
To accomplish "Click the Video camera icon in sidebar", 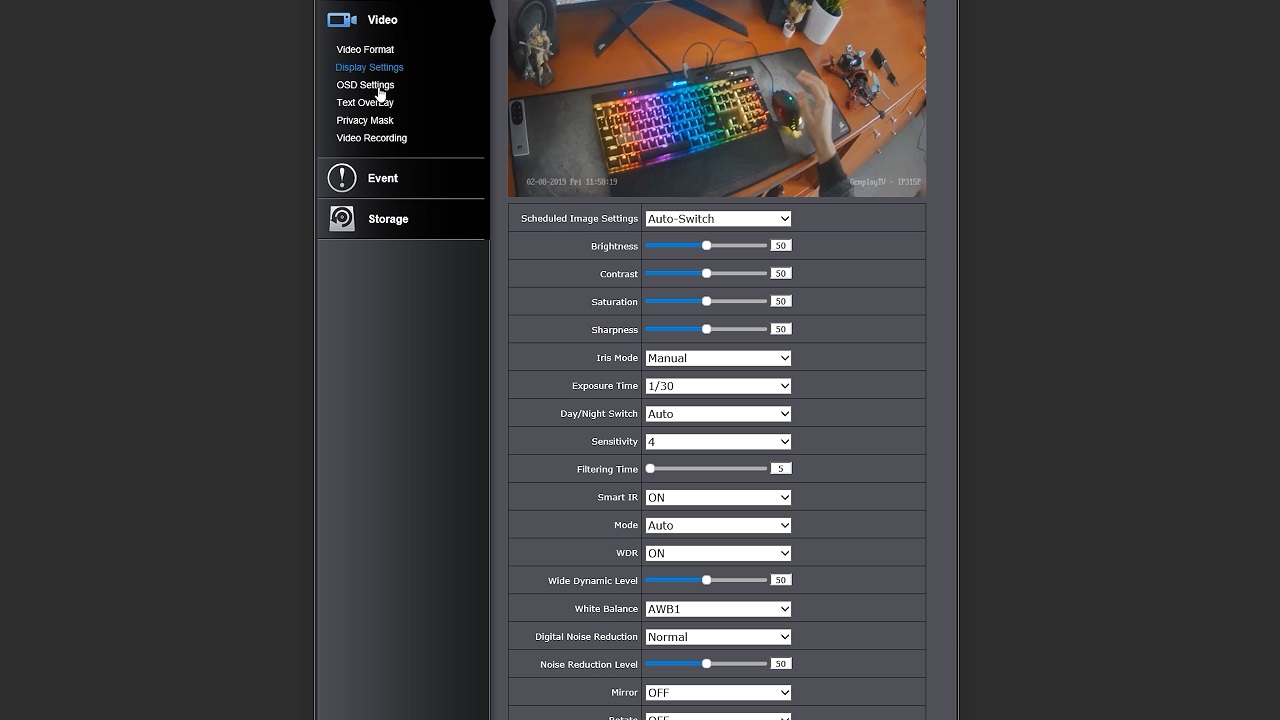I will pyautogui.click(x=342, y=20).
